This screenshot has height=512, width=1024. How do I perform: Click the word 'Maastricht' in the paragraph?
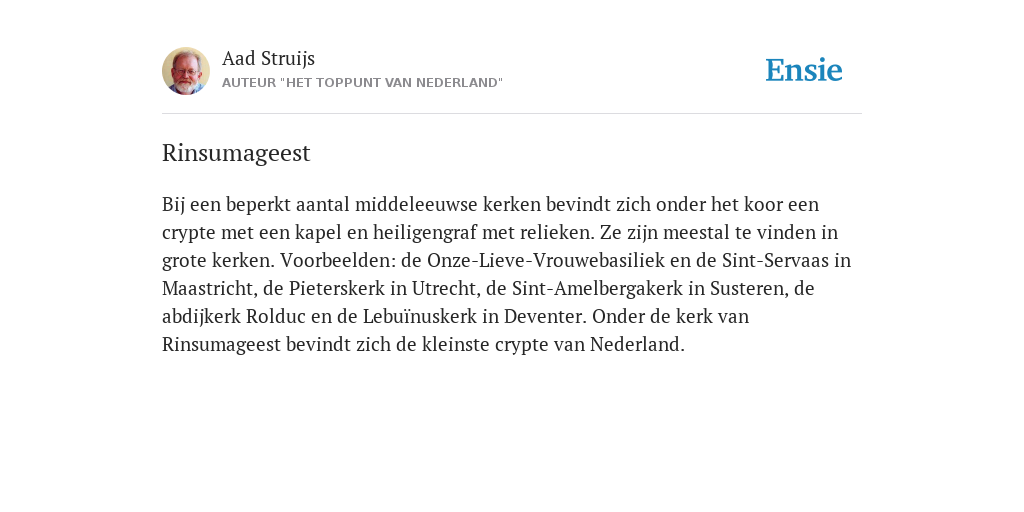click(x=208, y=288)
